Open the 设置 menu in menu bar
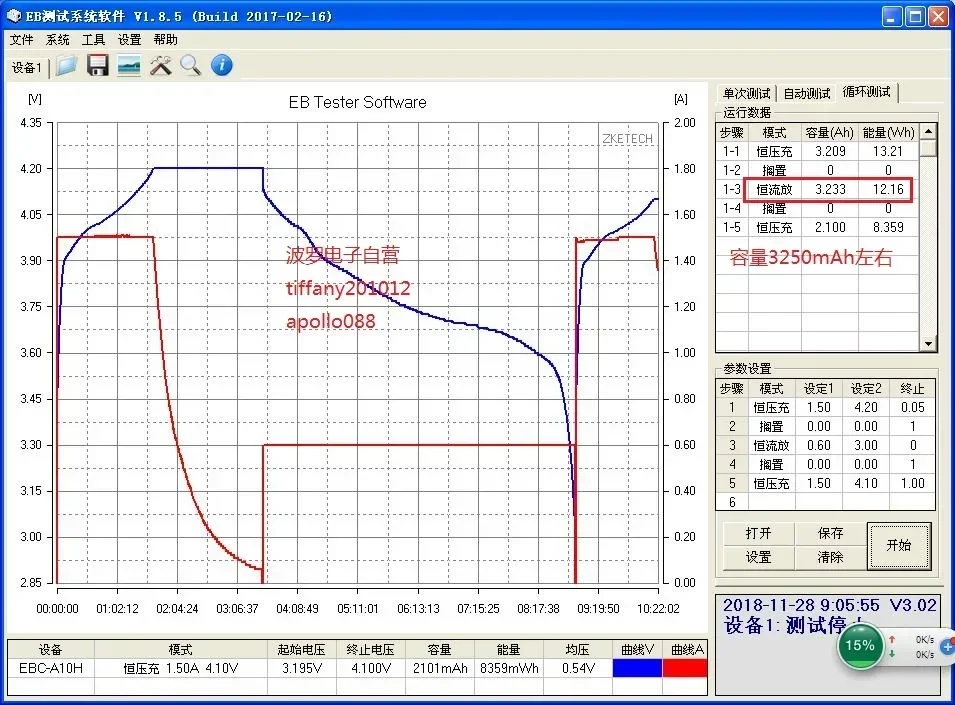Screen dimensions: 955x705 (x=129, y=40)
